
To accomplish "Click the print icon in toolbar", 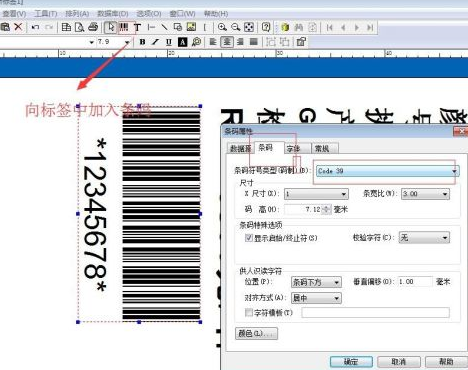I will tap(93, 27).
